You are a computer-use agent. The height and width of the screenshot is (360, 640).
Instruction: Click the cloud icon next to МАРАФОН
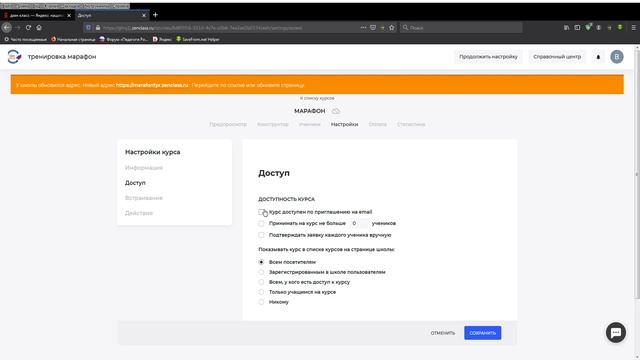point(336,111)
